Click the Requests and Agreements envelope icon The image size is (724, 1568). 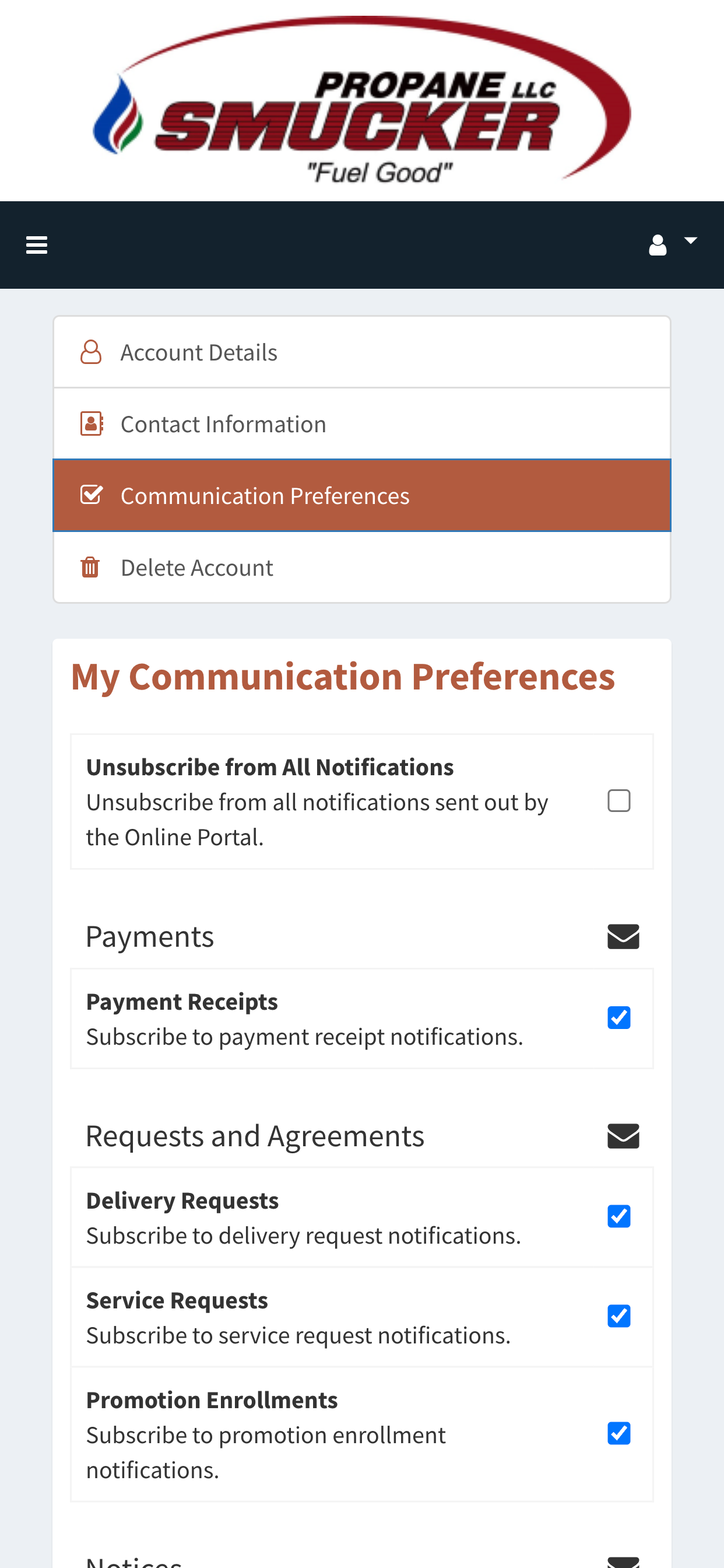[623, 1136]
